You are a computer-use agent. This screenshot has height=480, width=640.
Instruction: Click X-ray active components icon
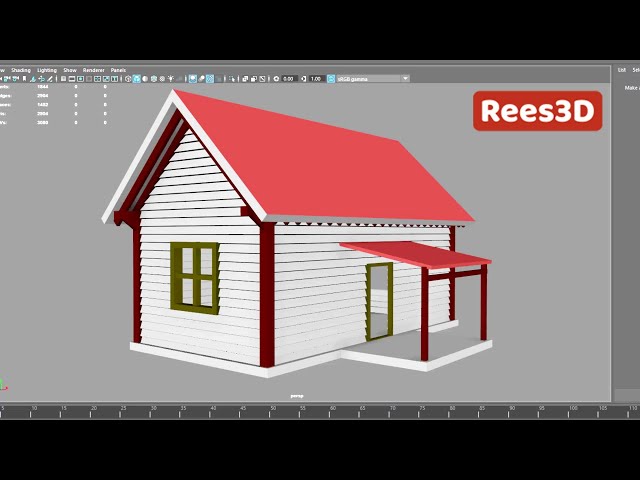tap(253, 78)
